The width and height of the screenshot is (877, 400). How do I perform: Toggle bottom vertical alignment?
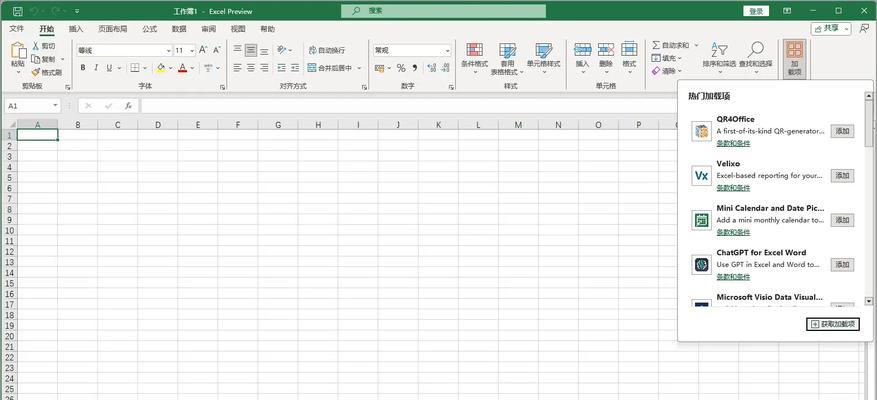point(264,50)
